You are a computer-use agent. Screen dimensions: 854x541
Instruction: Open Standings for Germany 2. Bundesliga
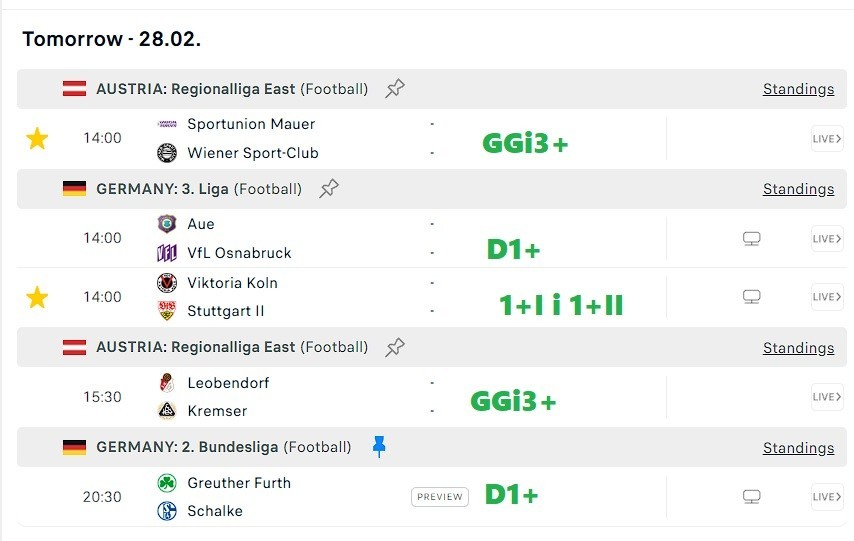click(x=798, y=448)
